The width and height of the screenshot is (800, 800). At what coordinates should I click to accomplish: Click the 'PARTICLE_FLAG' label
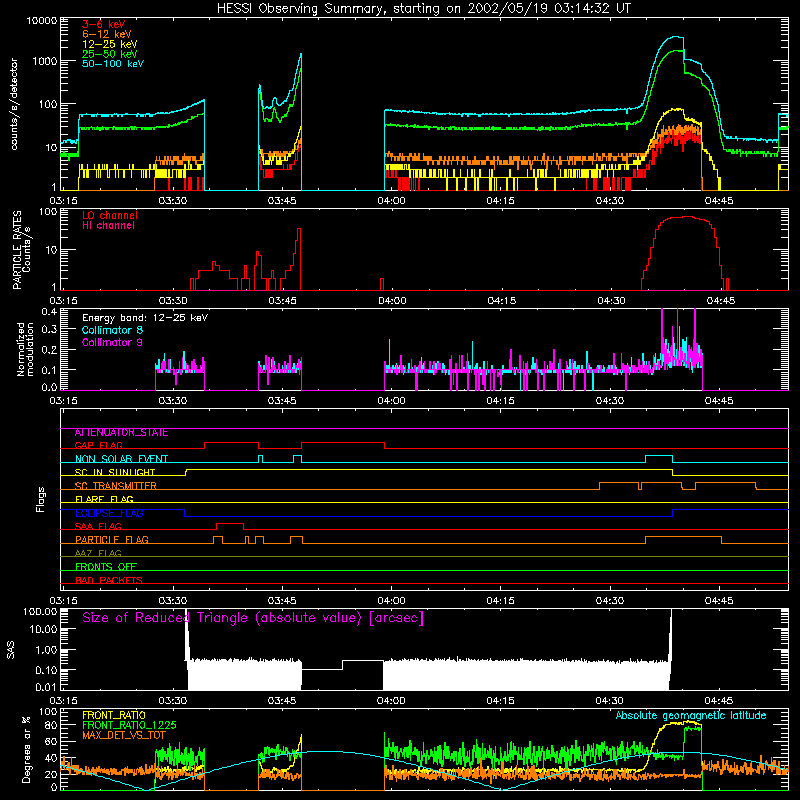point(112,539)
